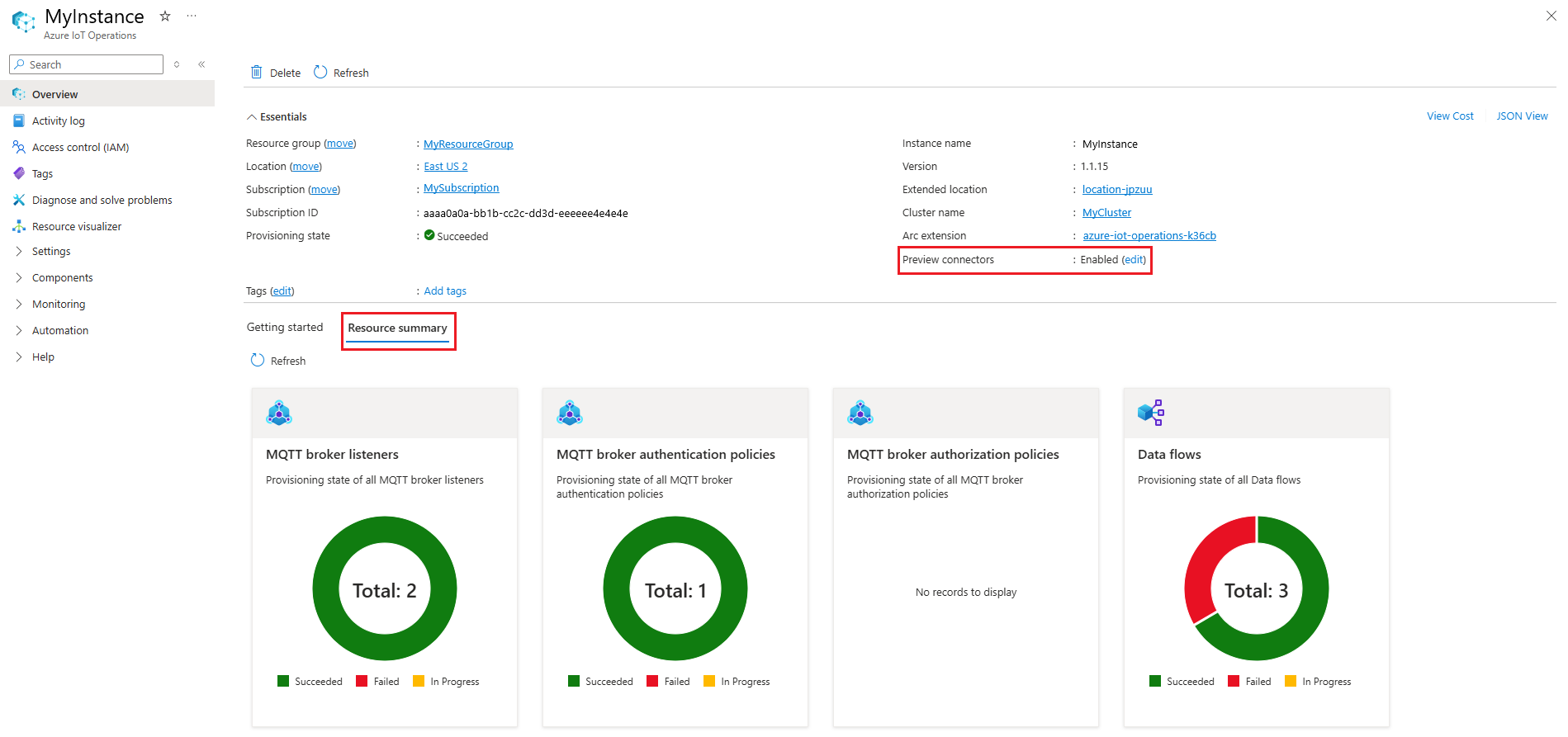Click 'No records to display' text
The image size is (1568, 737).
[966, 592]
